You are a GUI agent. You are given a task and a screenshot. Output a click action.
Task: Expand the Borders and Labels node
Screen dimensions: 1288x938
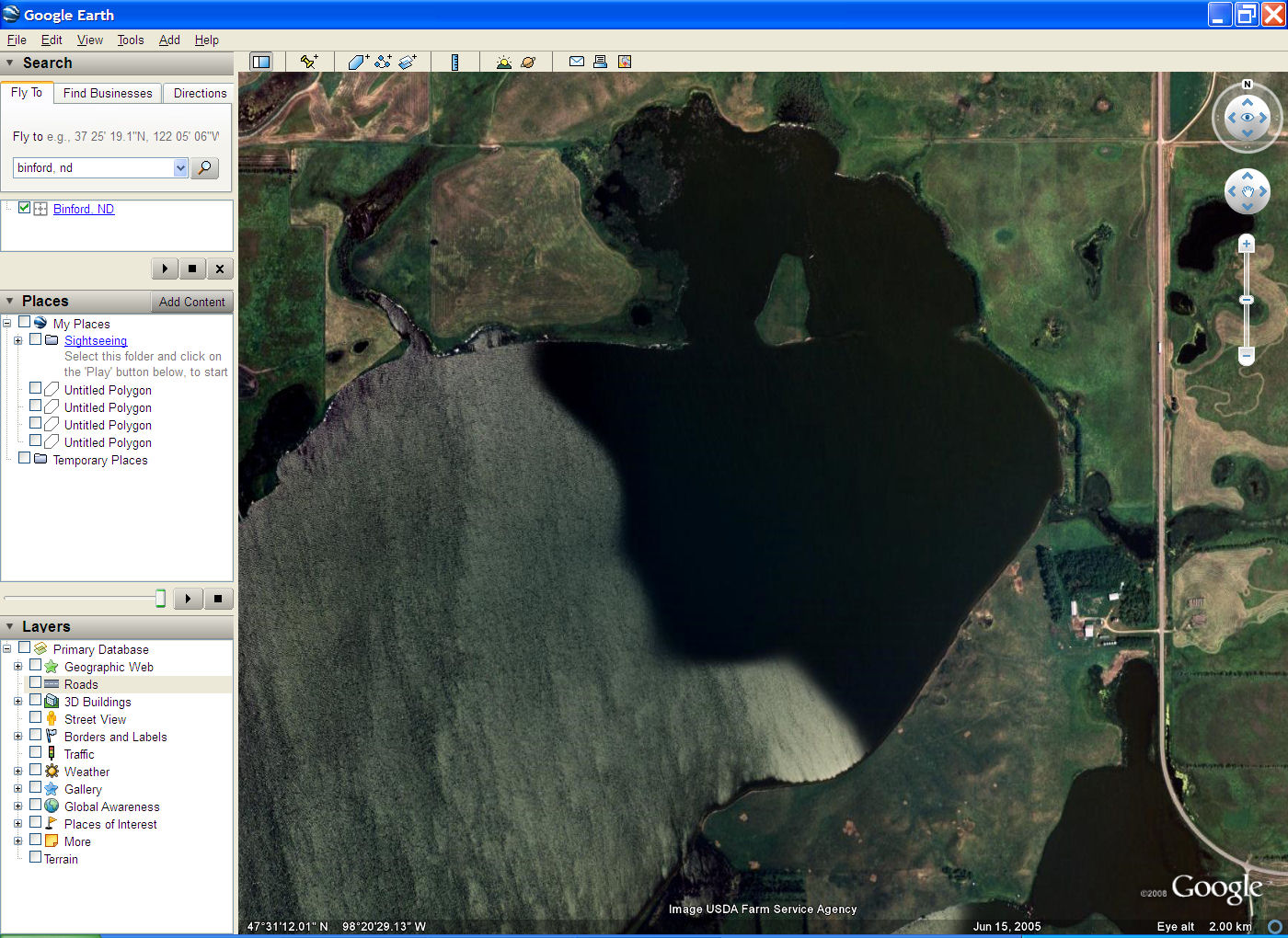pyautogui.click(x=17, y=737)
